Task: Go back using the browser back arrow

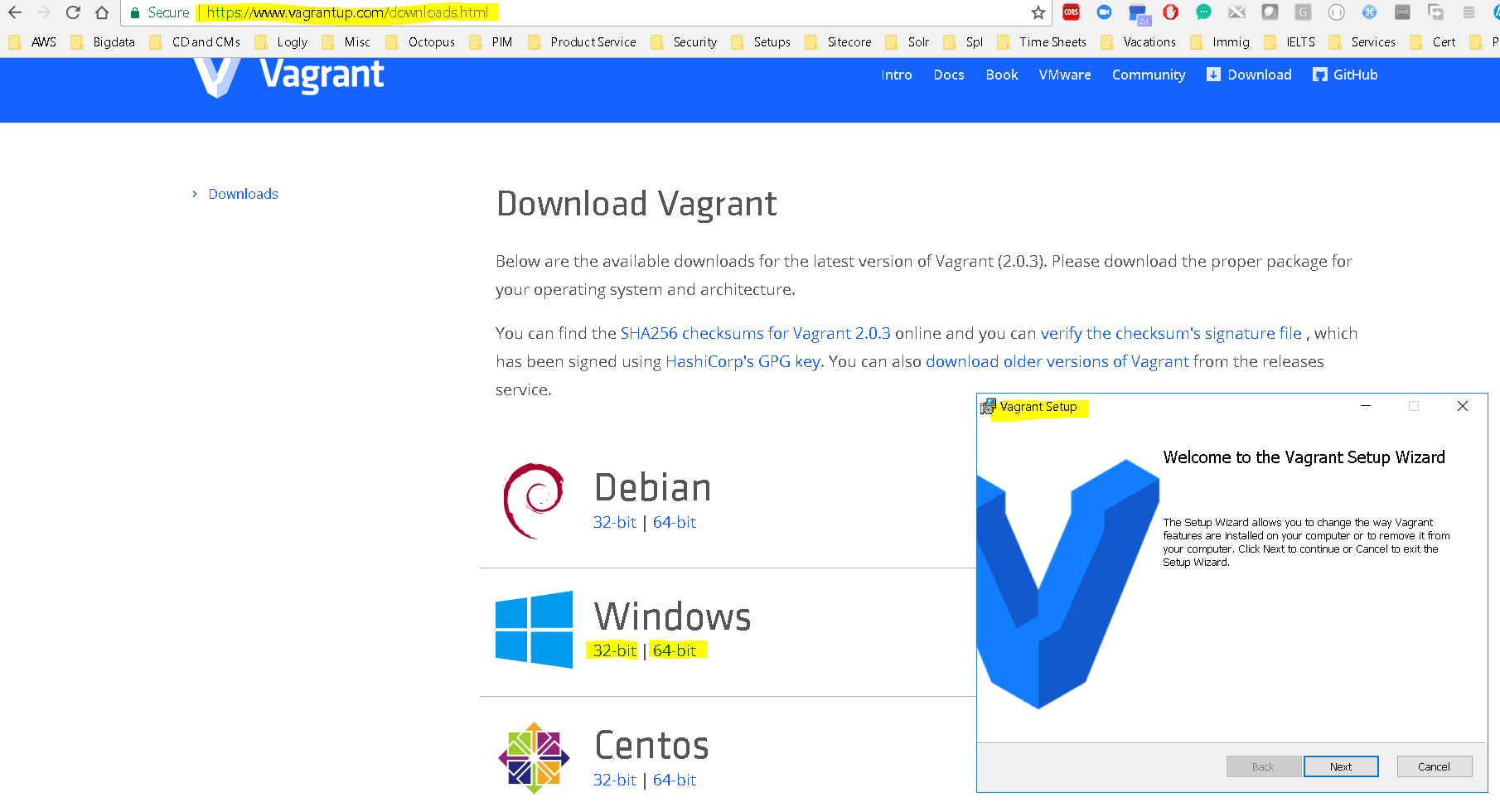Action: click(x=15, y=12)
